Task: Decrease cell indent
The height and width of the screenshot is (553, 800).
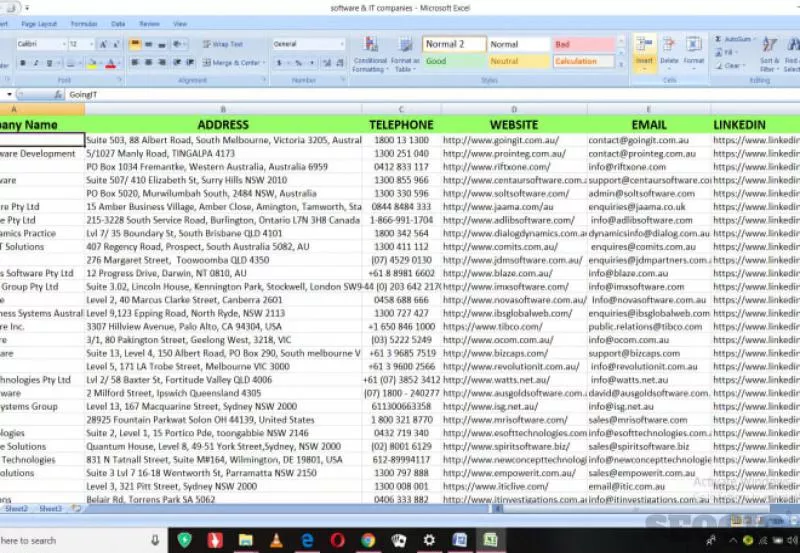Action: (x=177, y=62)
